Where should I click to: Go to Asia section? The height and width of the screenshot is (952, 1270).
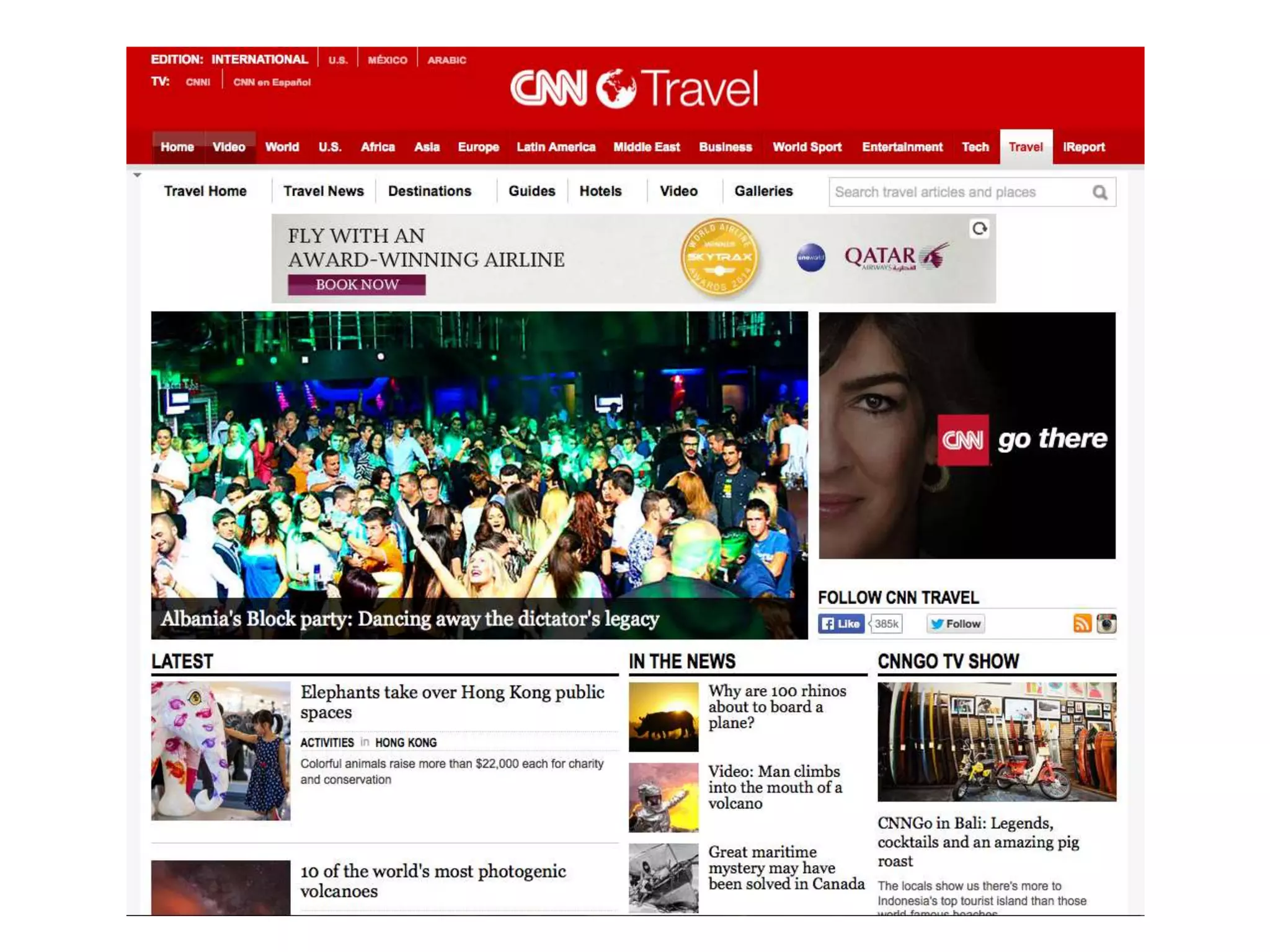(x=427, y=147)
